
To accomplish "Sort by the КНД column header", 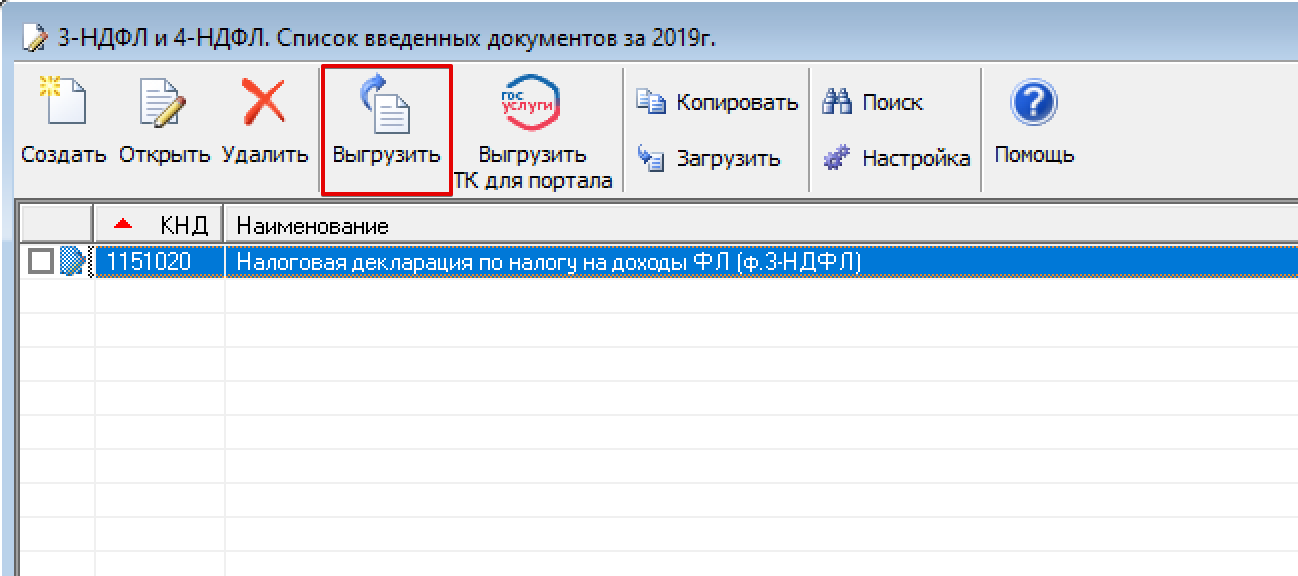I will point(159,224).
